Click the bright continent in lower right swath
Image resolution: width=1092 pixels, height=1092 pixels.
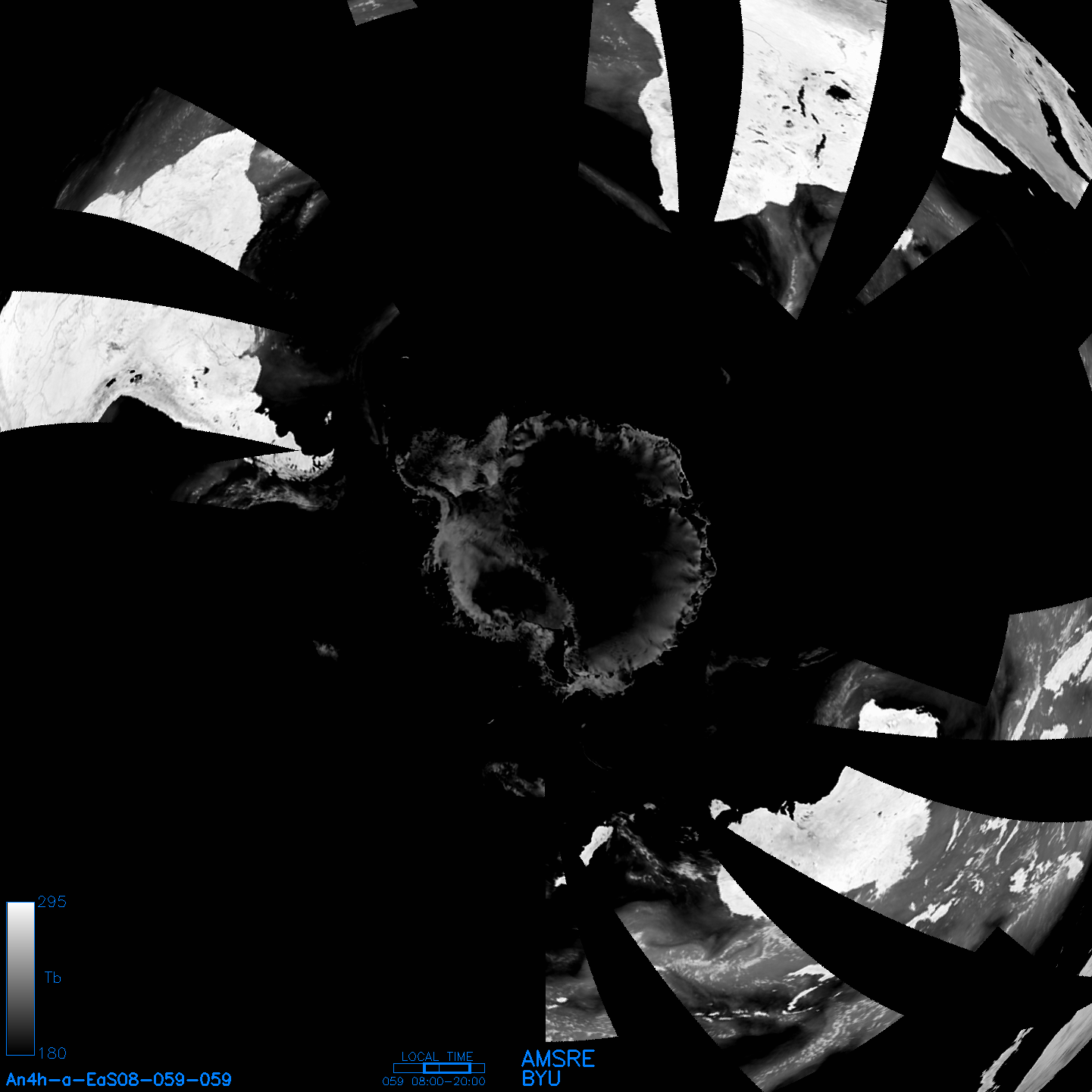(849, 841)
